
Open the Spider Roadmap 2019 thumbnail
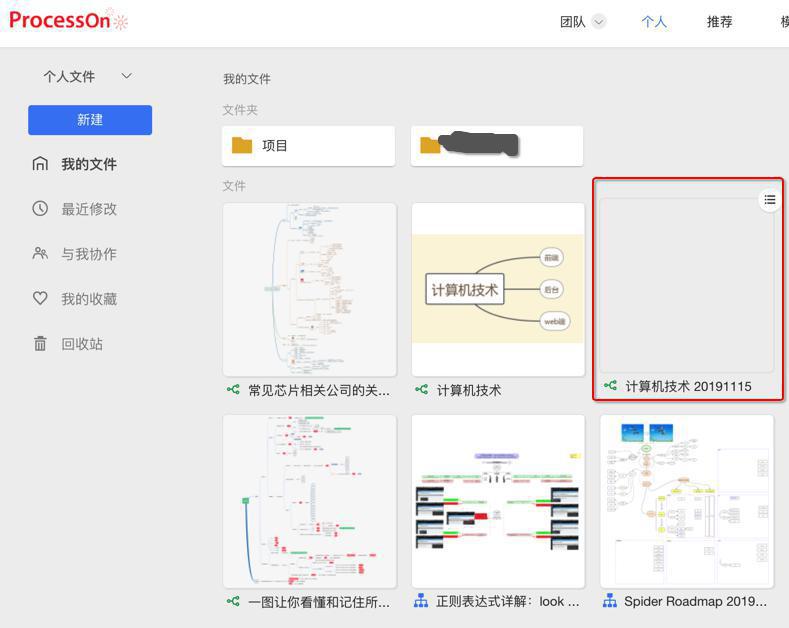687,501
